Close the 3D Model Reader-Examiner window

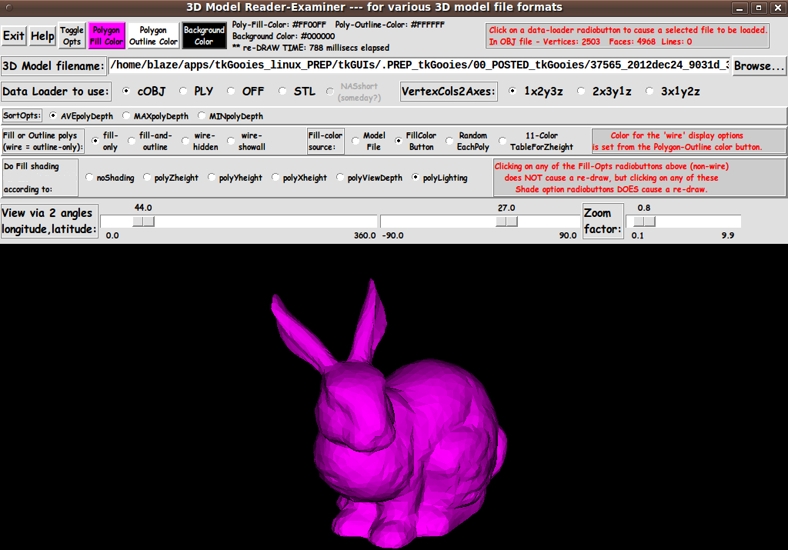pyautogui.click(x=777, y=8)
